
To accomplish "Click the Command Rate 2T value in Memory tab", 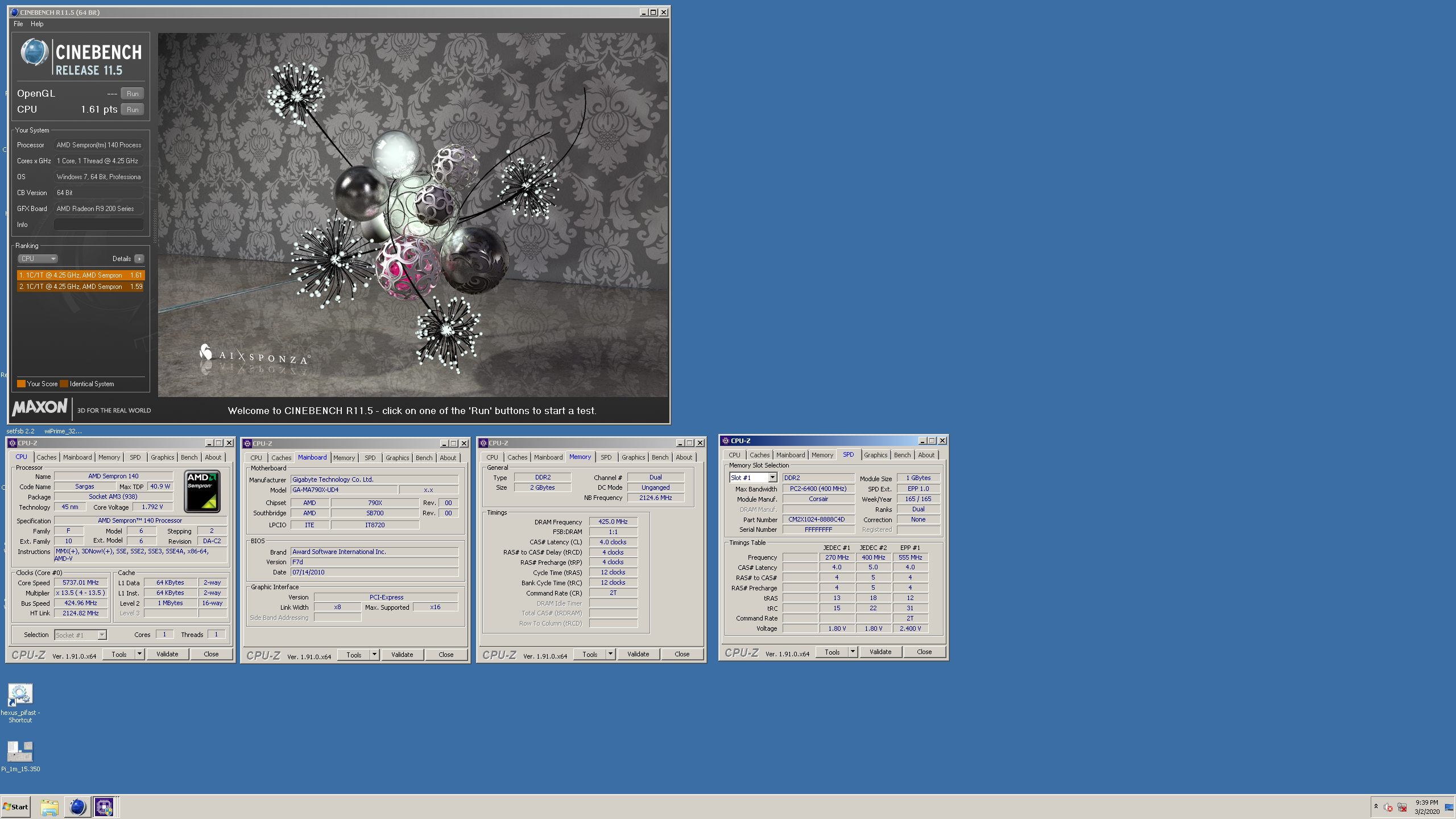I will [613, 593].
